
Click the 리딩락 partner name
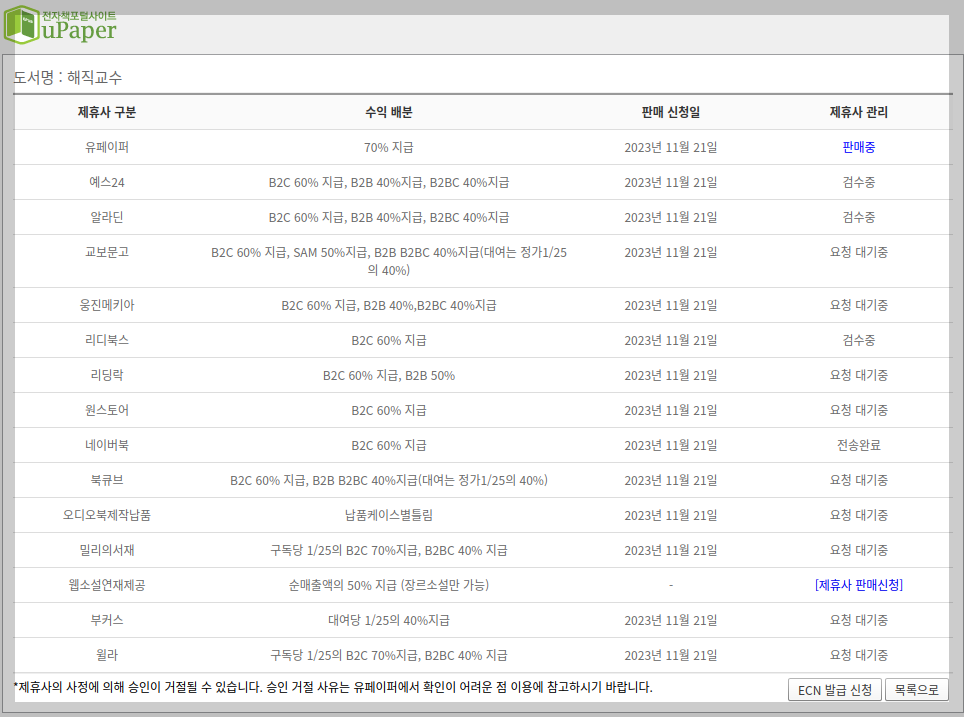coord(106,375)
